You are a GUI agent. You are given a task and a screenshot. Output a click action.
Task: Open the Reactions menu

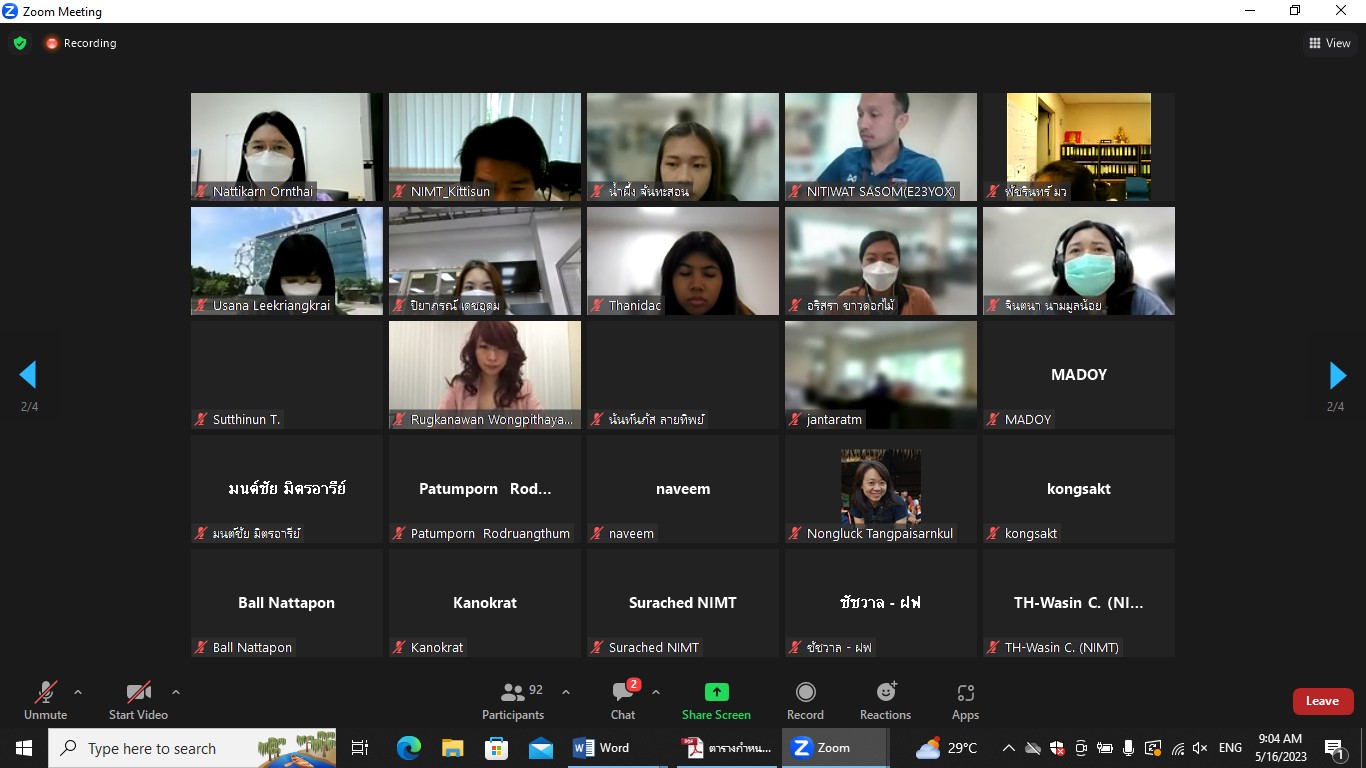(x=885, y=700)
